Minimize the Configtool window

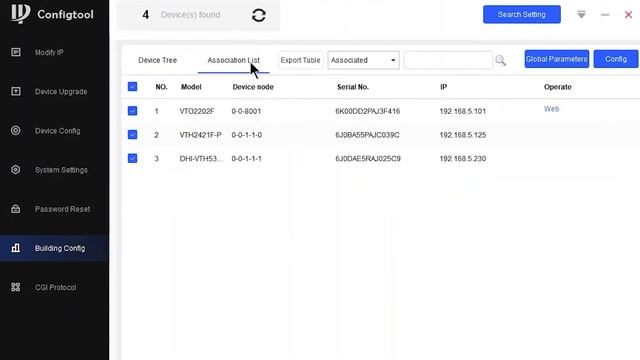605,15
